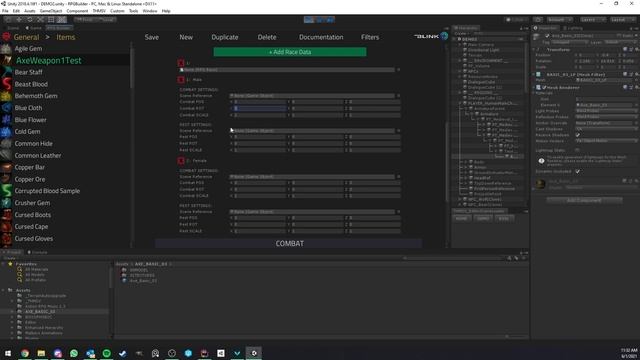
Task: Pick the Behemoth Gem item icon
Action: click(x=6, y=96)
